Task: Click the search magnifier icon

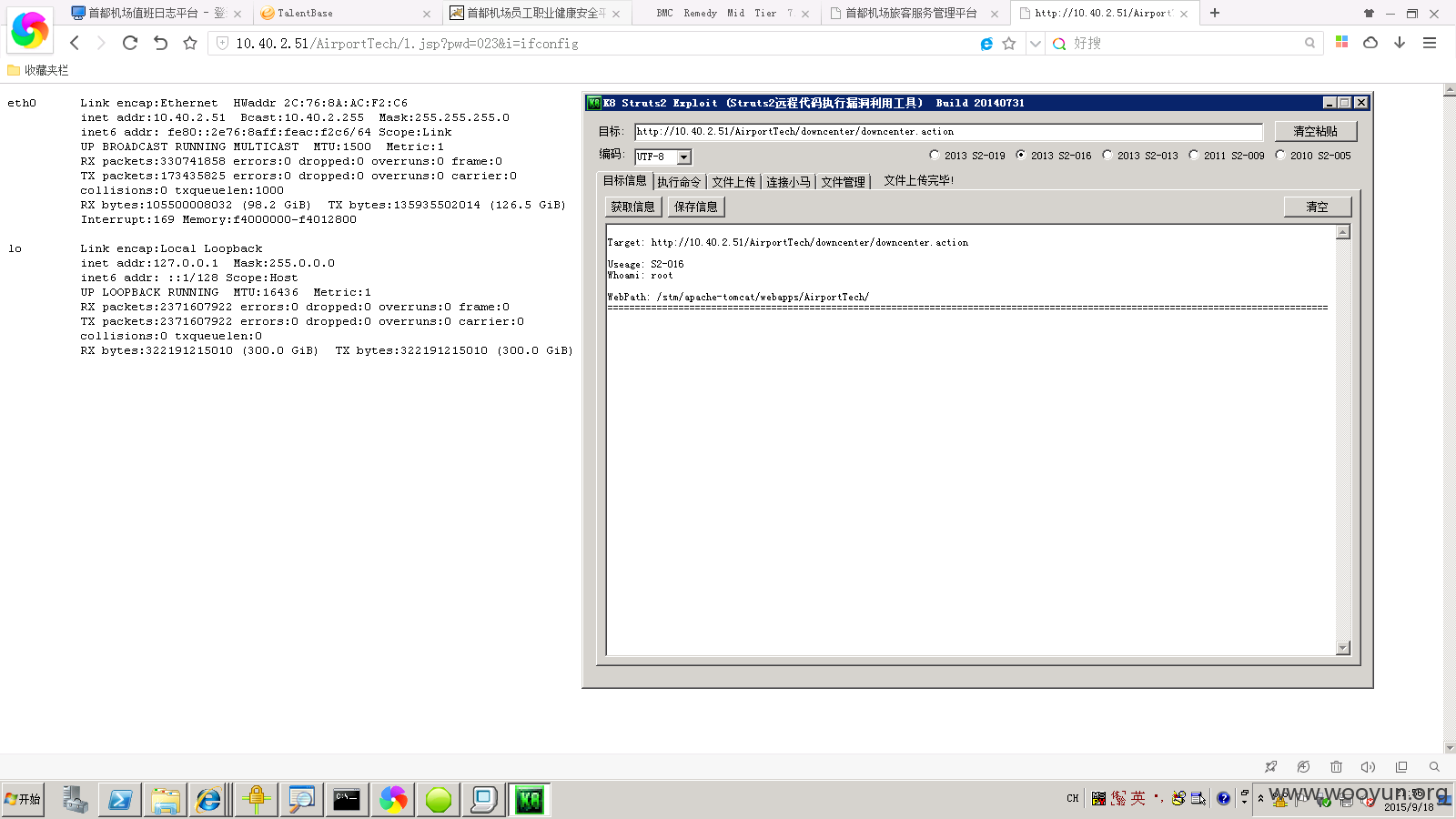Action: (1310, 43)
